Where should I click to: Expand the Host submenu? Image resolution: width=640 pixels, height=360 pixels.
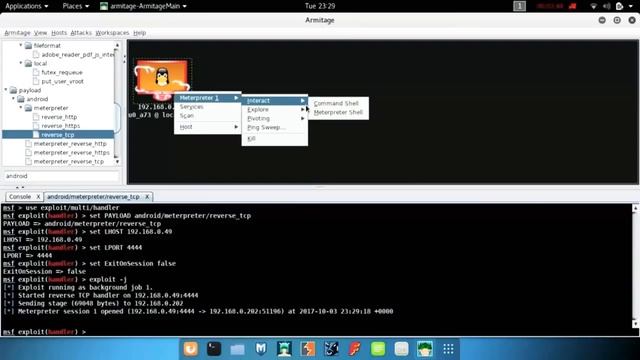(208, 127)
